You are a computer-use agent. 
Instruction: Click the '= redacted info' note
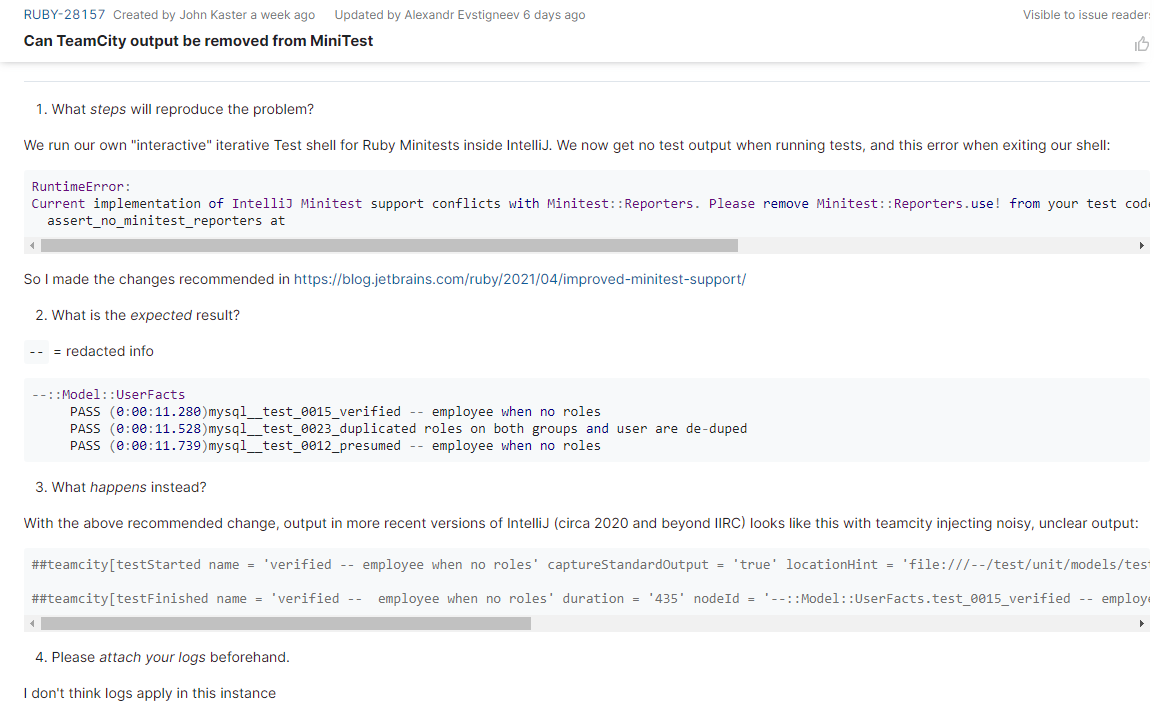pyautogui.click(x=103, y=352)
